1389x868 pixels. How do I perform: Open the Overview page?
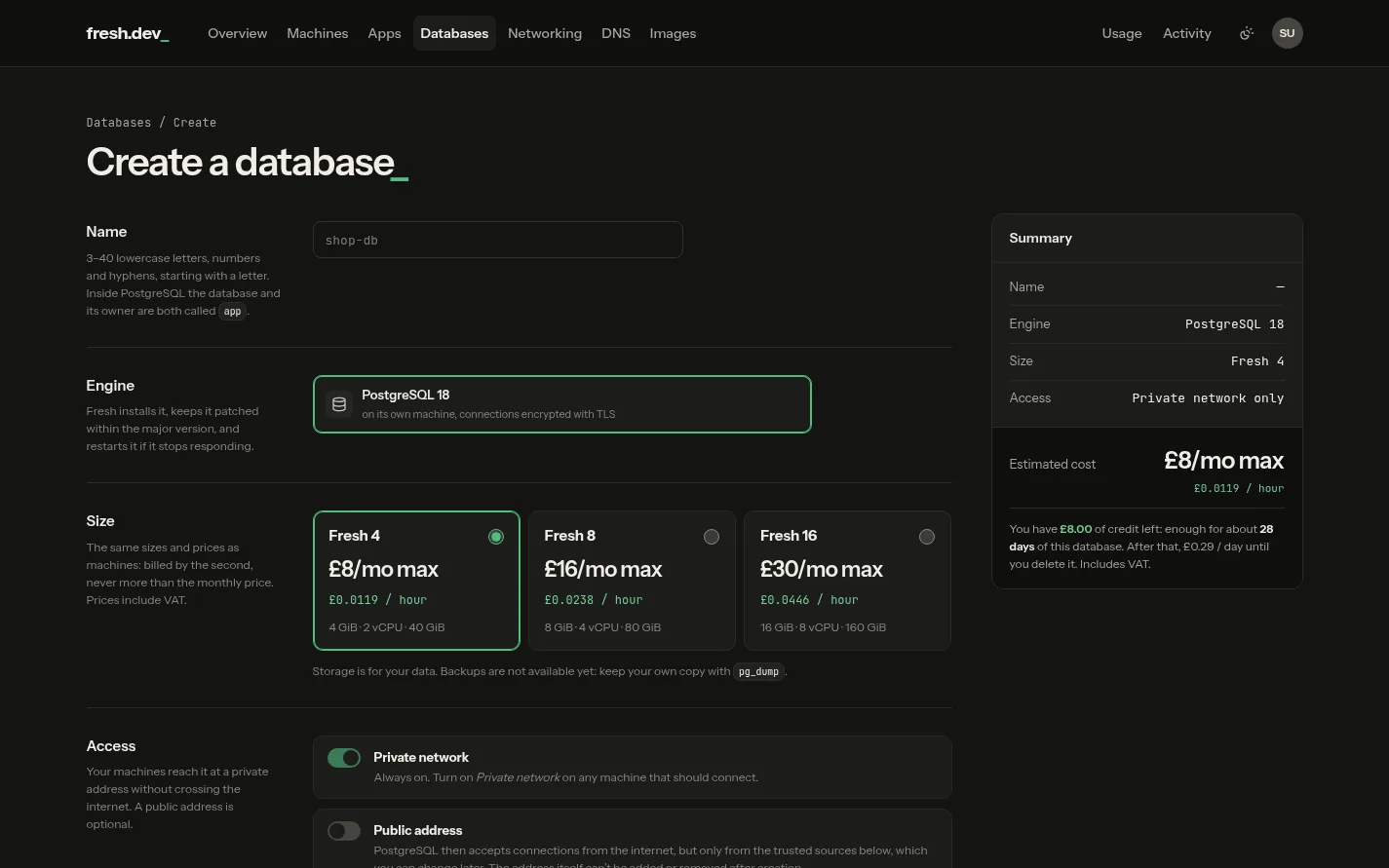coord(237,33)
